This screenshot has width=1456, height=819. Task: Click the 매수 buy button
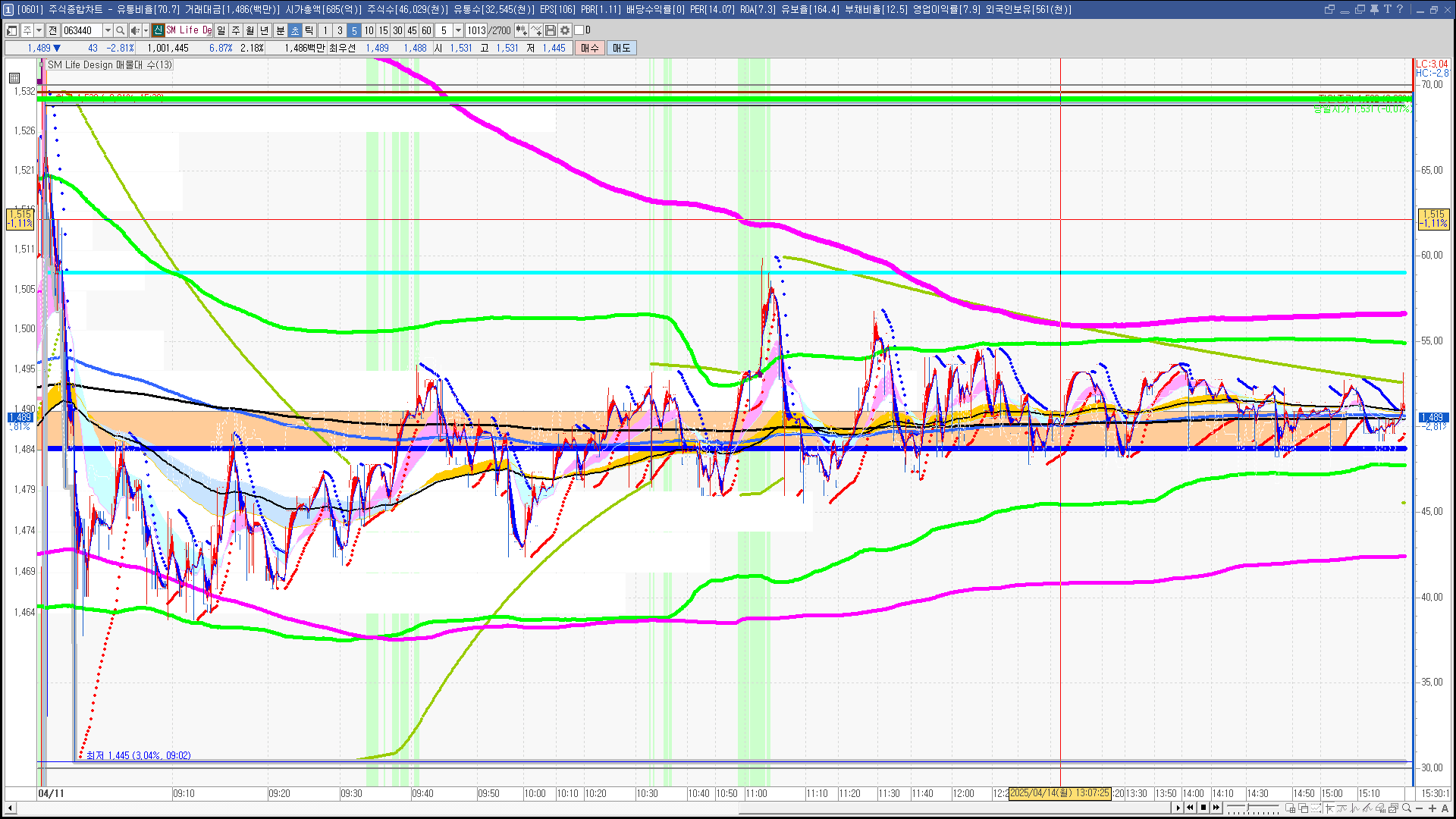pos(589,48)
